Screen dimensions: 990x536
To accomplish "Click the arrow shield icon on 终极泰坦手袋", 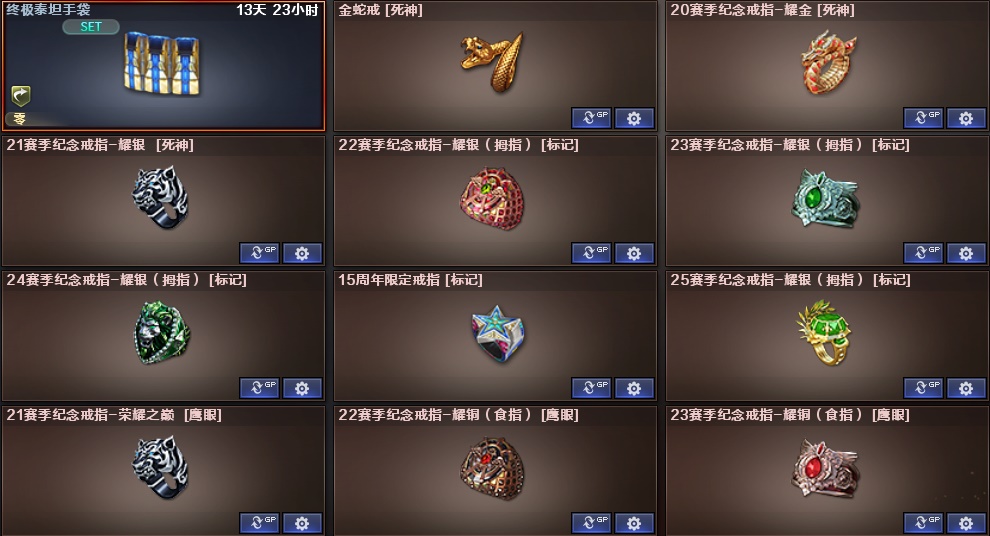I will [x=21, y=96].
